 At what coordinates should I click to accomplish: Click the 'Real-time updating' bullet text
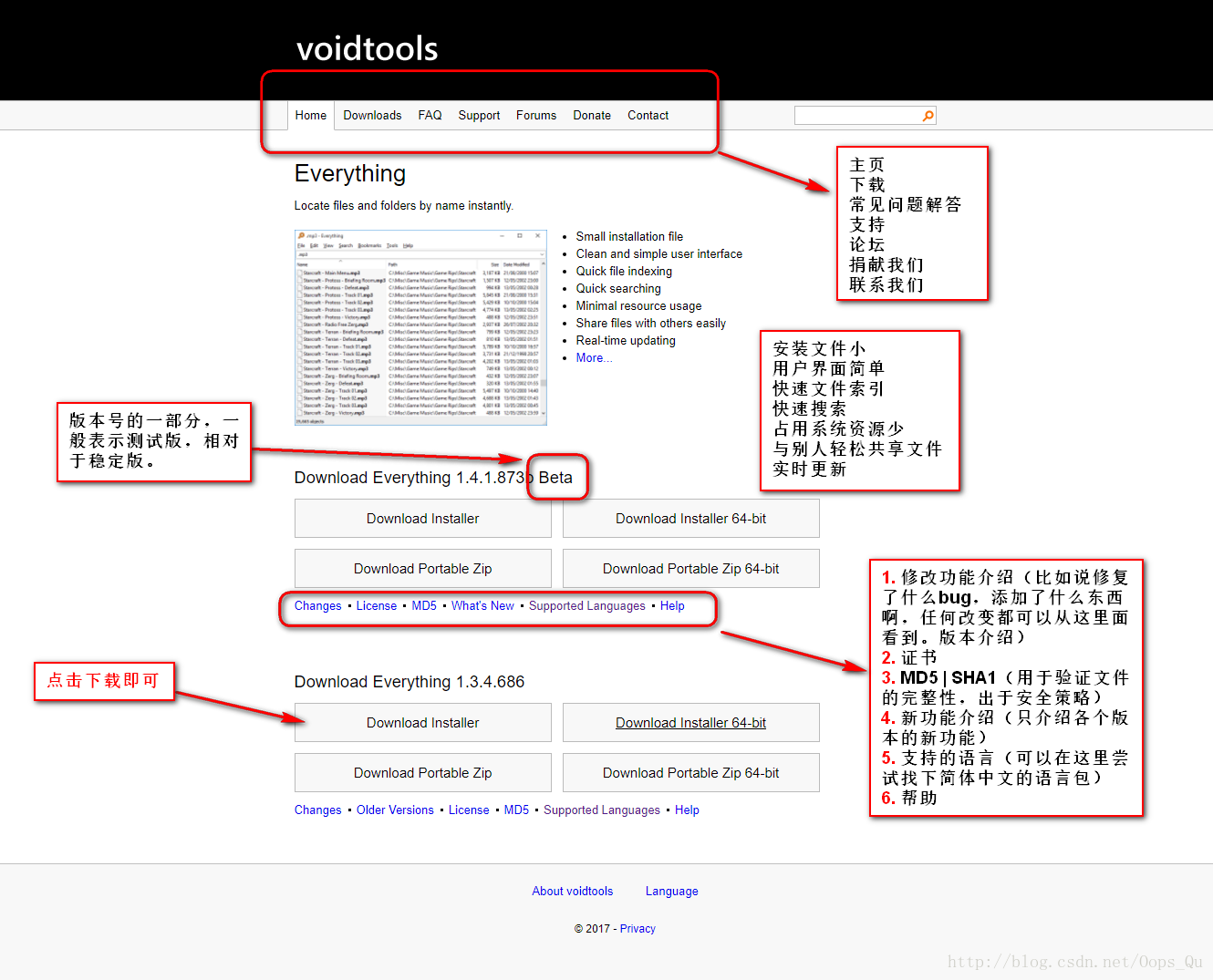(626, 341)
